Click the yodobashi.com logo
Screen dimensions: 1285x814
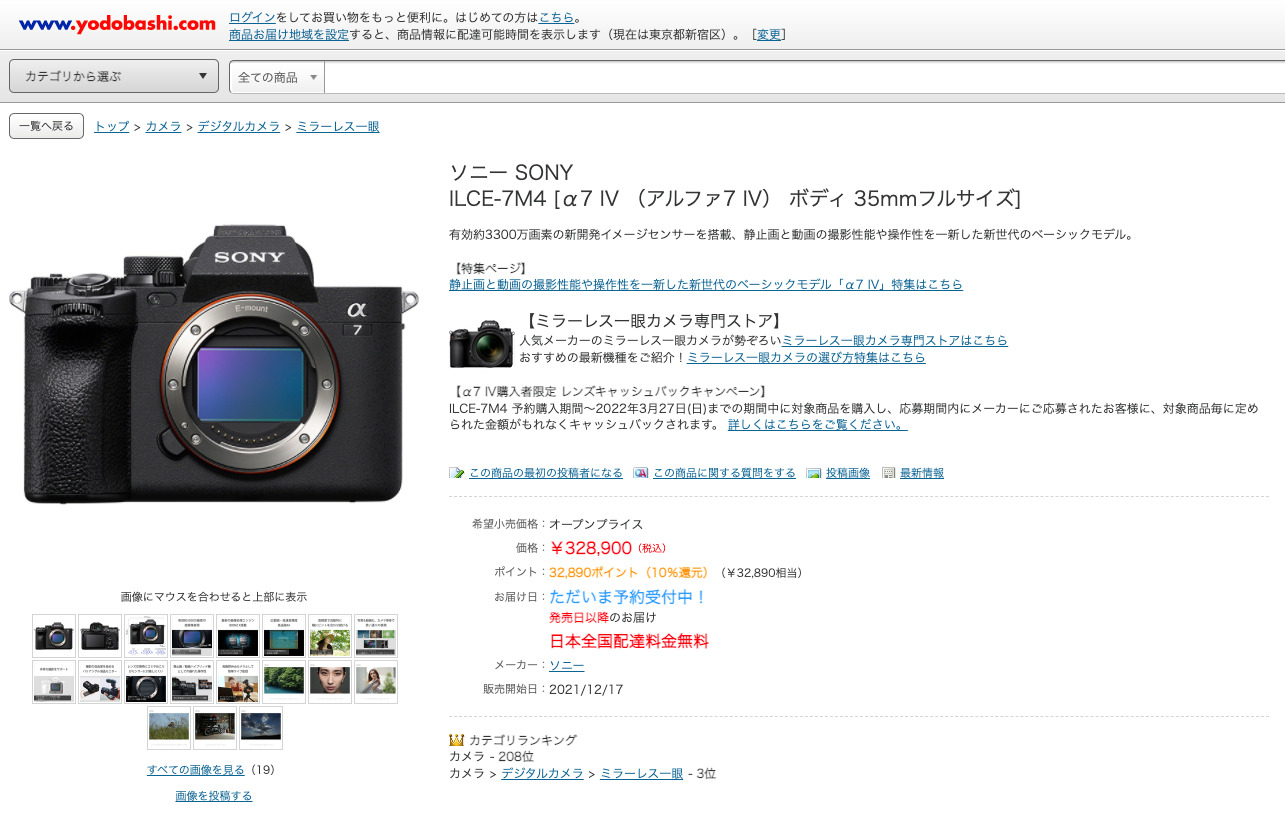pyautogui.click(x=117, y=24)
